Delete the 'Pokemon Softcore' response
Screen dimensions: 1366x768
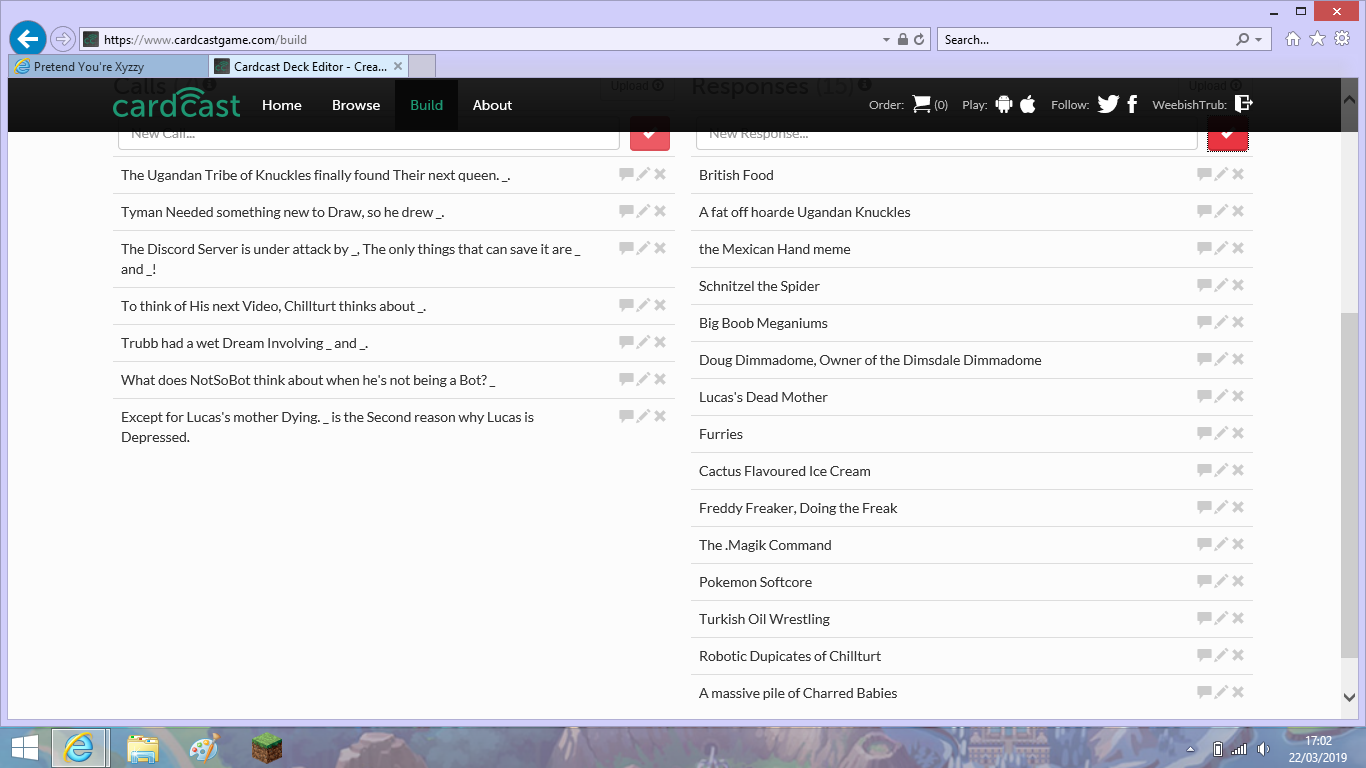point(1238,581)
